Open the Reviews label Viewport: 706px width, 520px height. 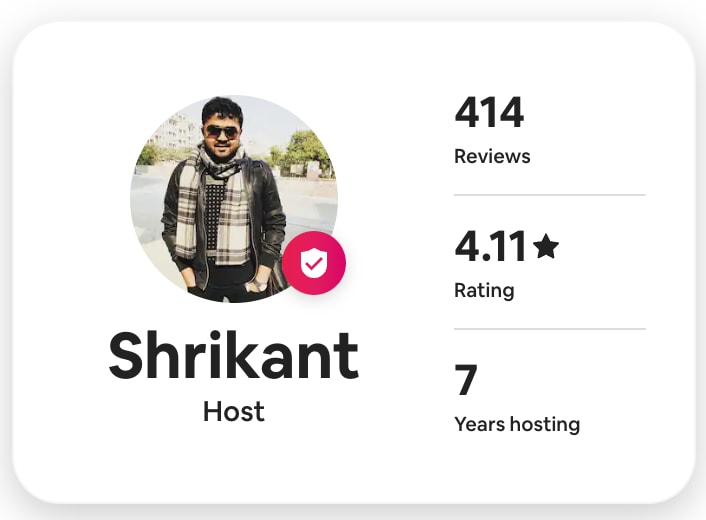[x=492, y=157]
